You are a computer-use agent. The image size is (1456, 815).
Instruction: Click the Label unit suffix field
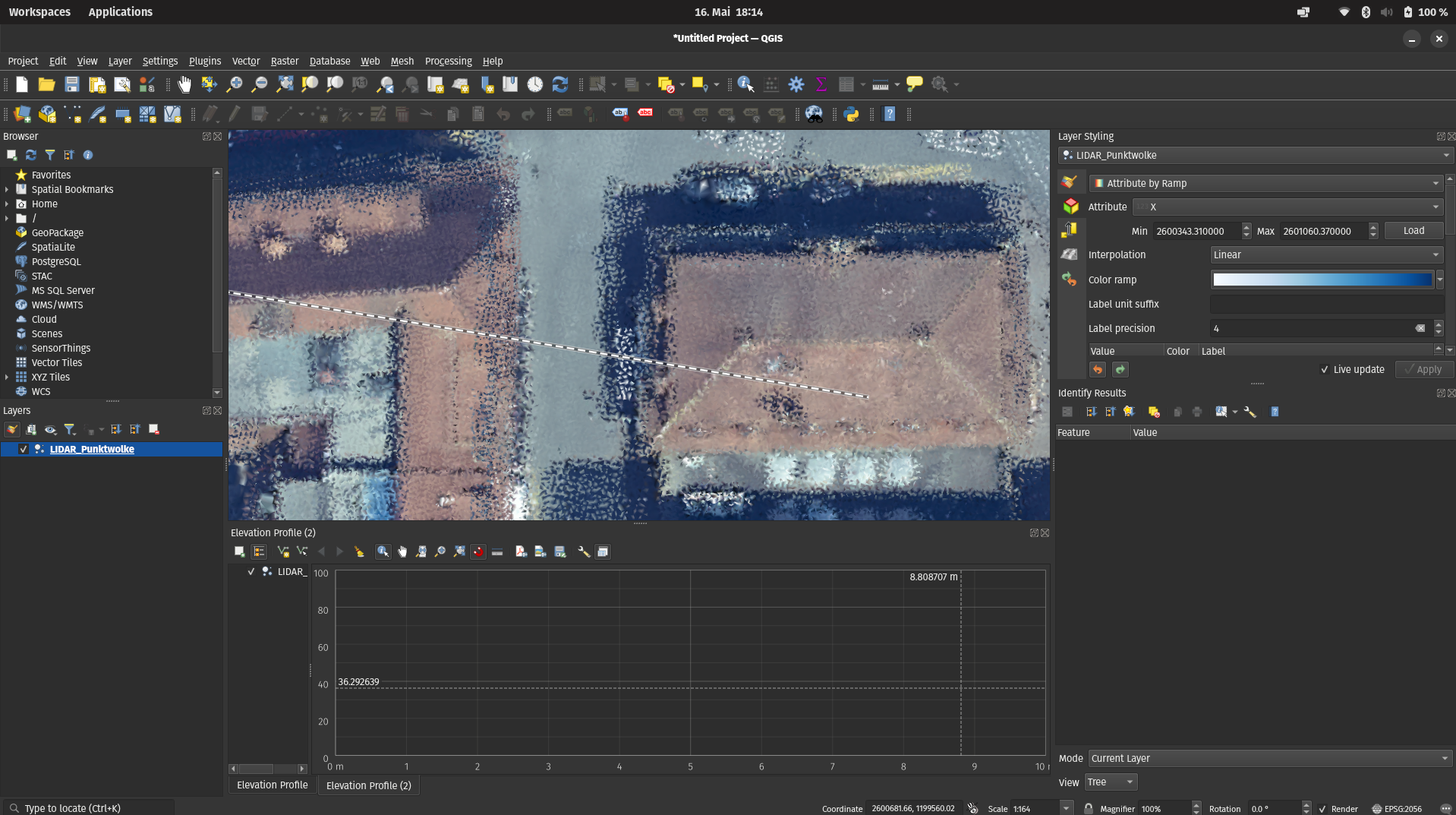(1326, 304)
